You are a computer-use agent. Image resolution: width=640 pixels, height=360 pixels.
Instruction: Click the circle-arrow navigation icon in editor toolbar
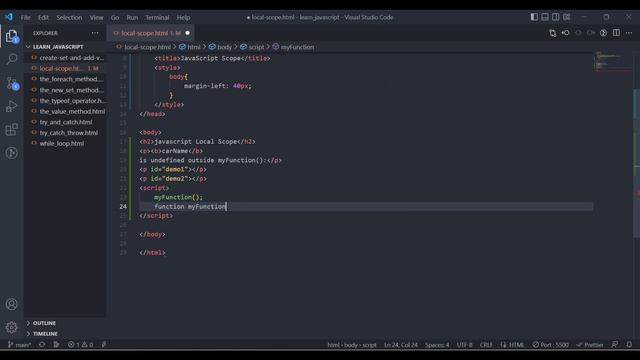(591, 33)
